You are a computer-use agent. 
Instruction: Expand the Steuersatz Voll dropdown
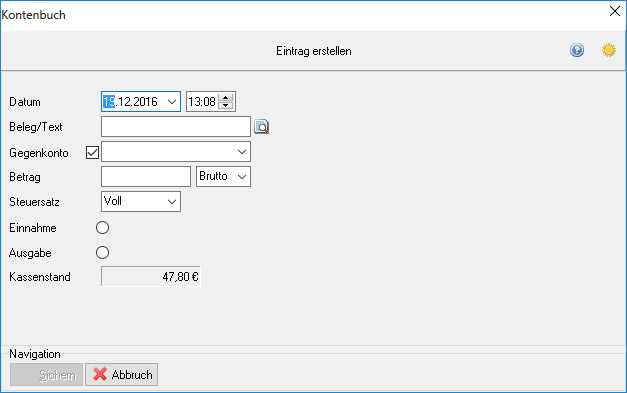pos(172,201)
